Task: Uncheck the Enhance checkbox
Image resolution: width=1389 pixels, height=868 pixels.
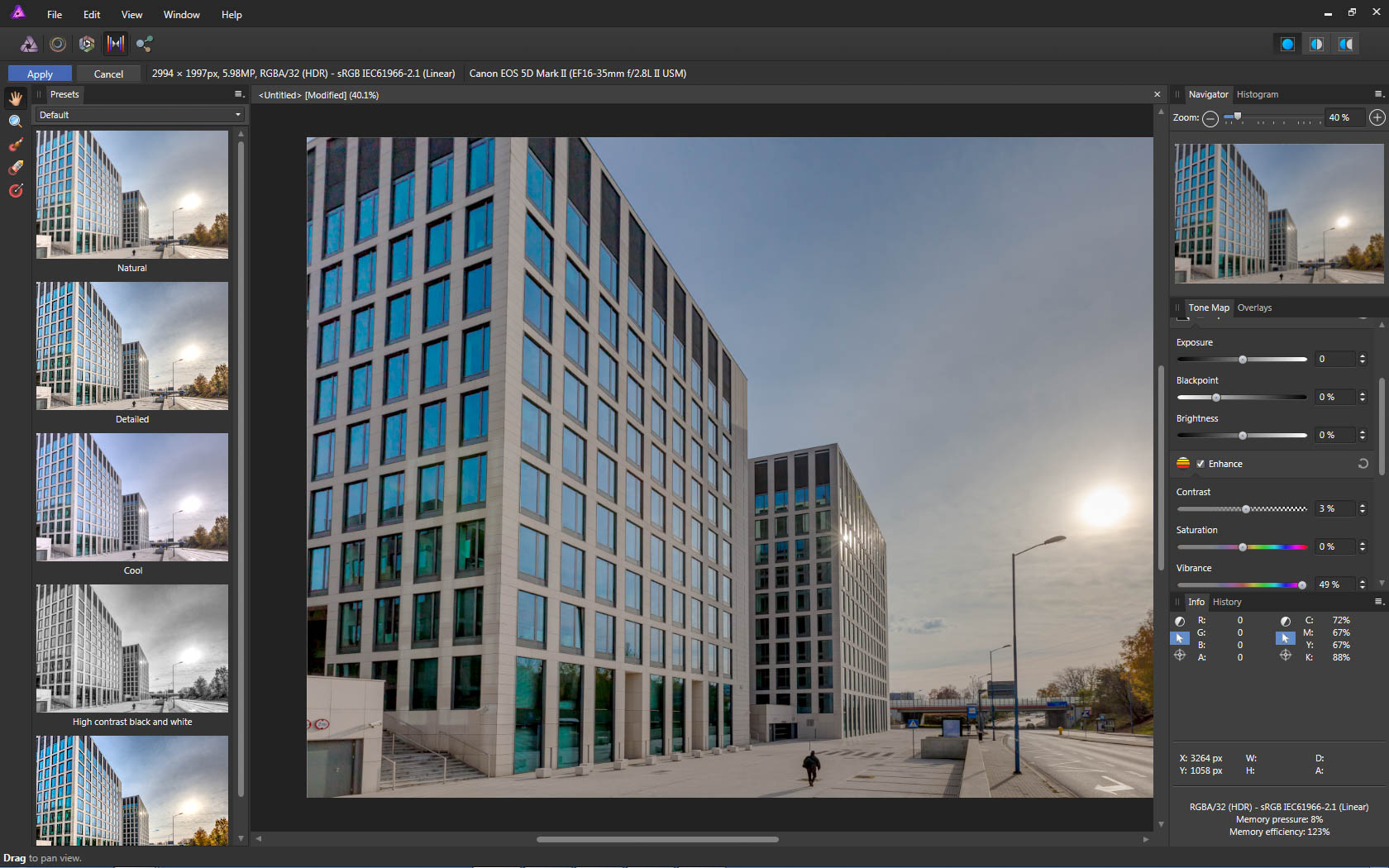Action: tap(1200, 464)
